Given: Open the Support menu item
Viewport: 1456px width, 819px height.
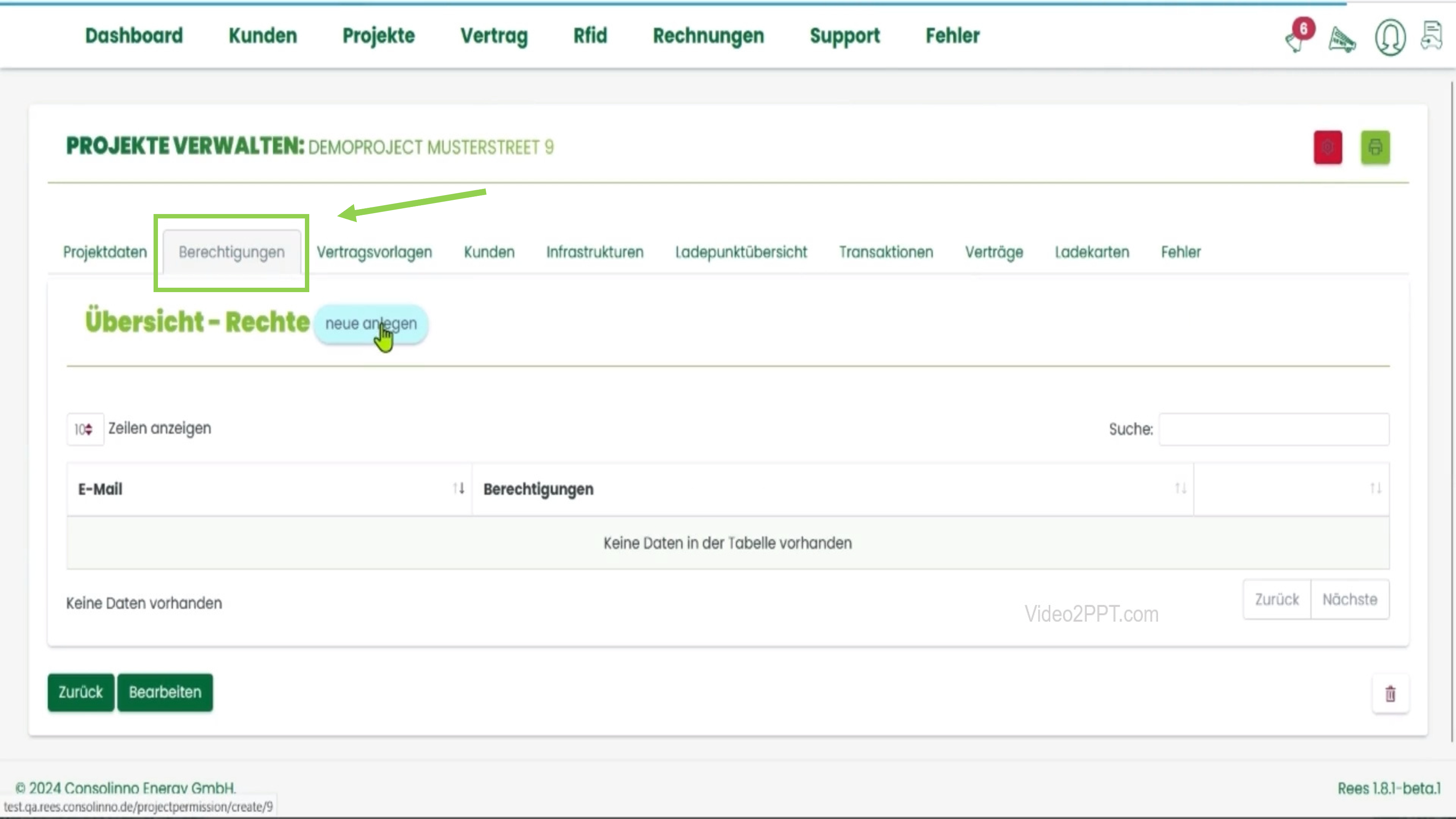Looking at the screenshot, I should point(845,36).
